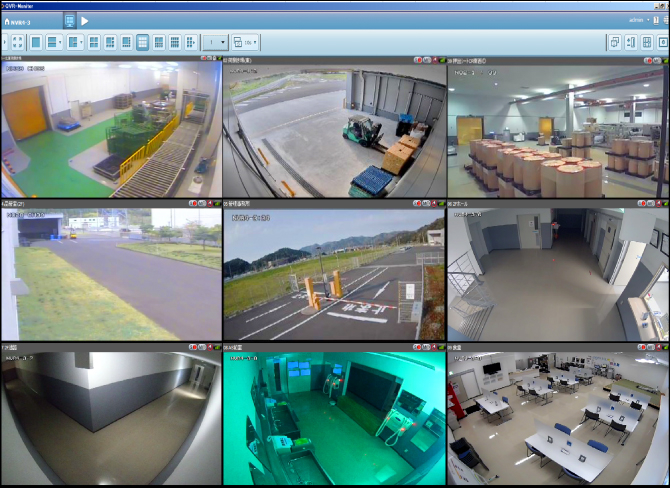Choose the selected 9-channel grid layout

click(x=143, y=43)
